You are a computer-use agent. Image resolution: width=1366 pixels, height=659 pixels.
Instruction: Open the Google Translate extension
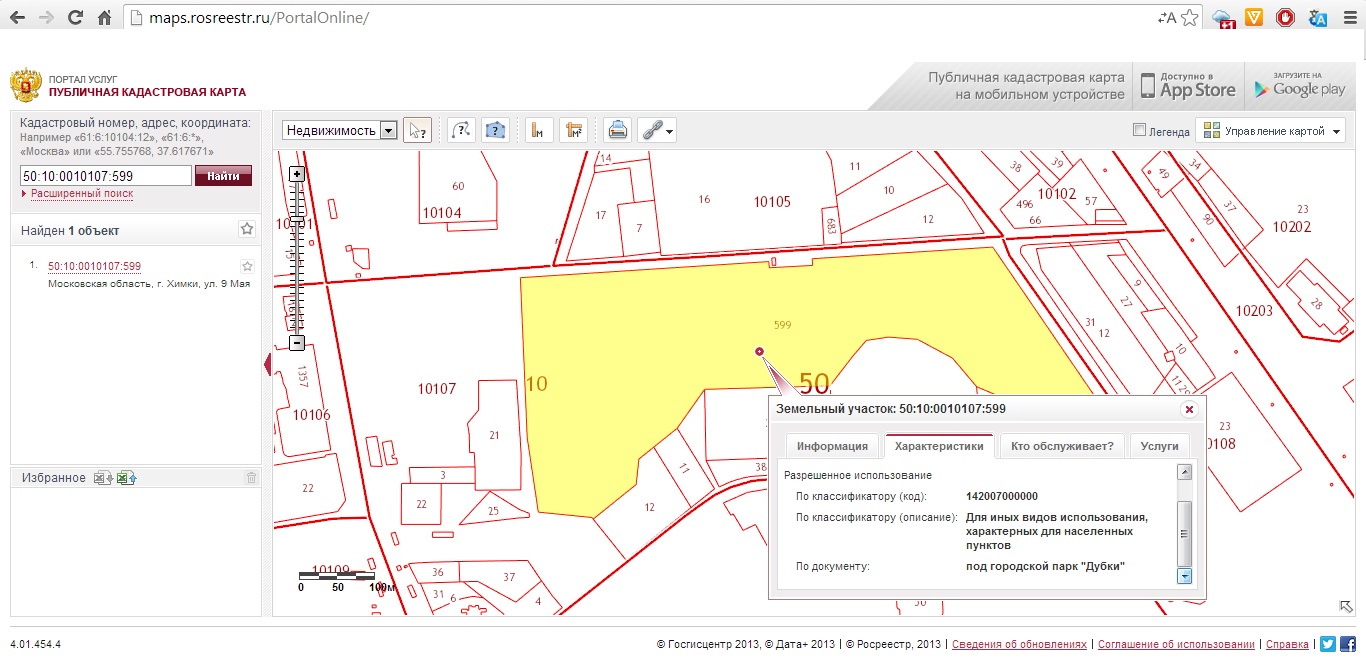click(1318, 18)
